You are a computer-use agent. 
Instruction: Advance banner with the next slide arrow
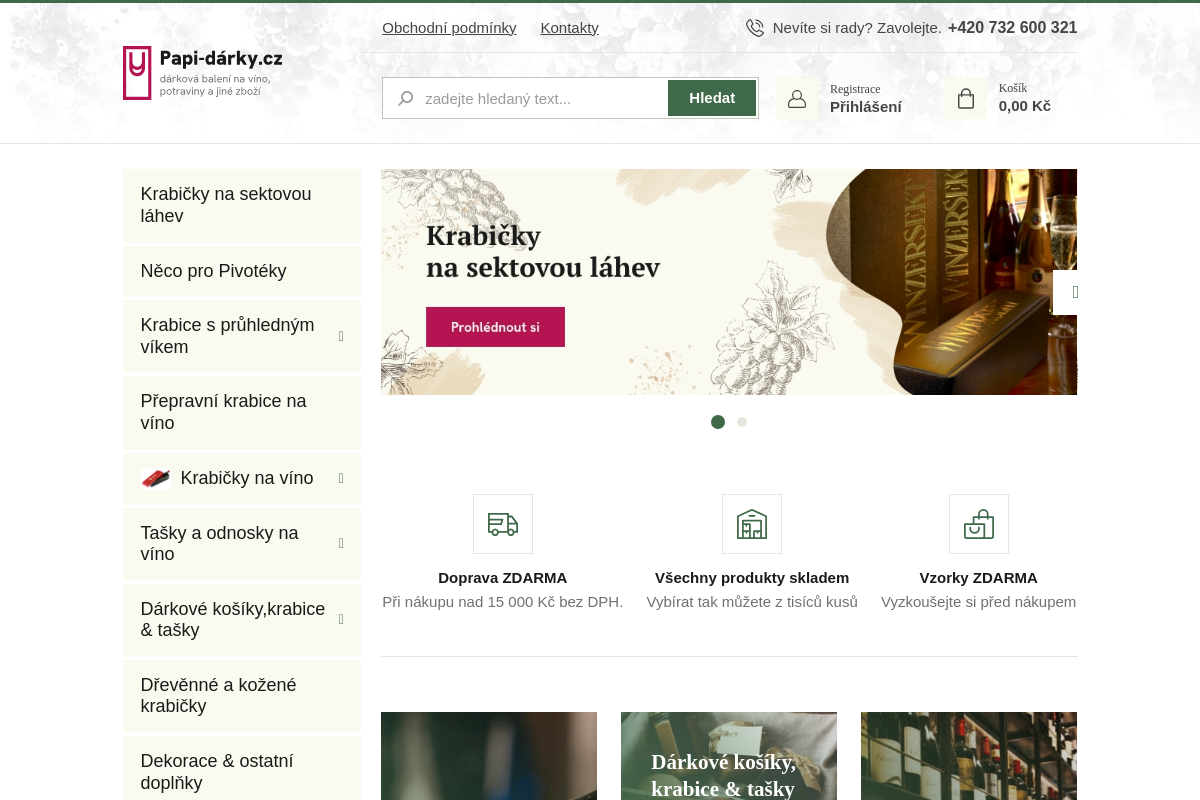pyautogui.click(x=1070, y=292)
